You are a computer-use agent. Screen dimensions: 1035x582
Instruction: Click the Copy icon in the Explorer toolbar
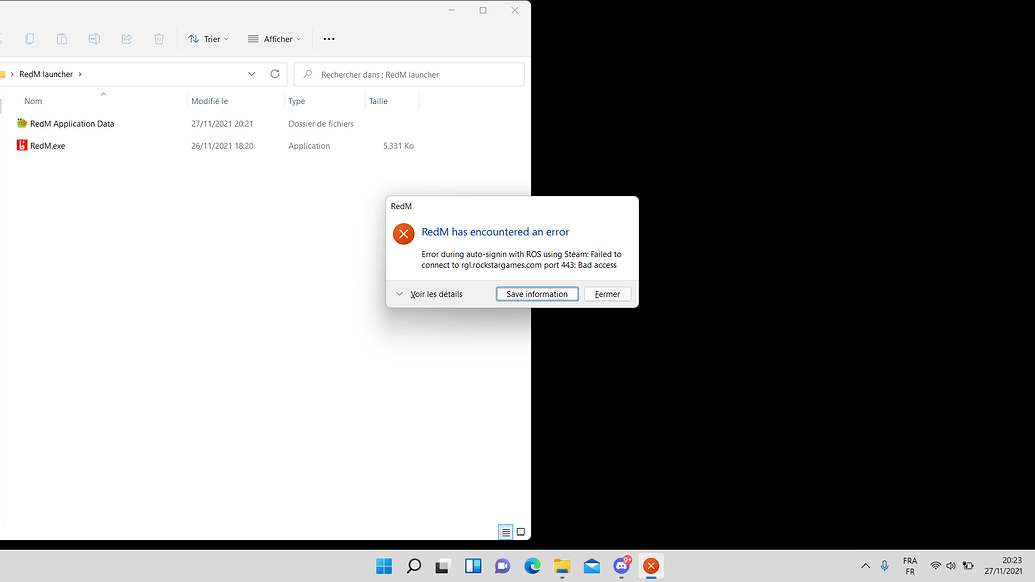point(30,38)
